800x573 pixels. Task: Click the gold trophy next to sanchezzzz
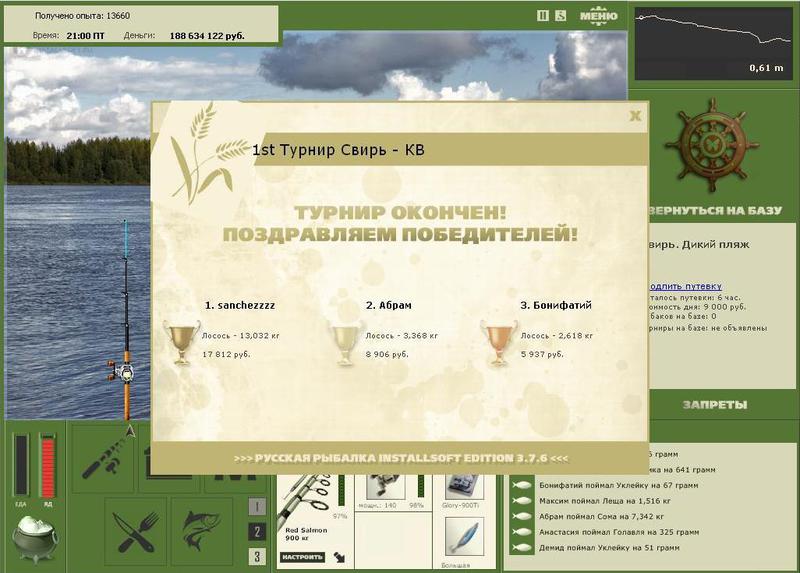pos(181,342)
